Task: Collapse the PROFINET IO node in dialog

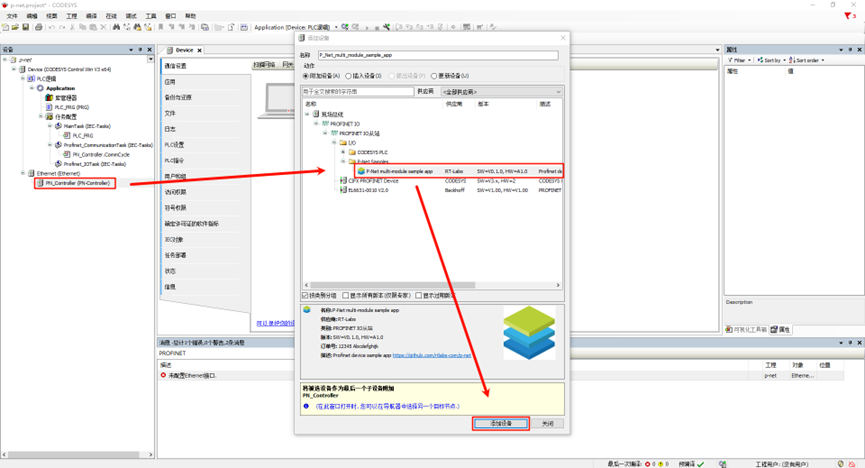Action: [x=317, y=124]
